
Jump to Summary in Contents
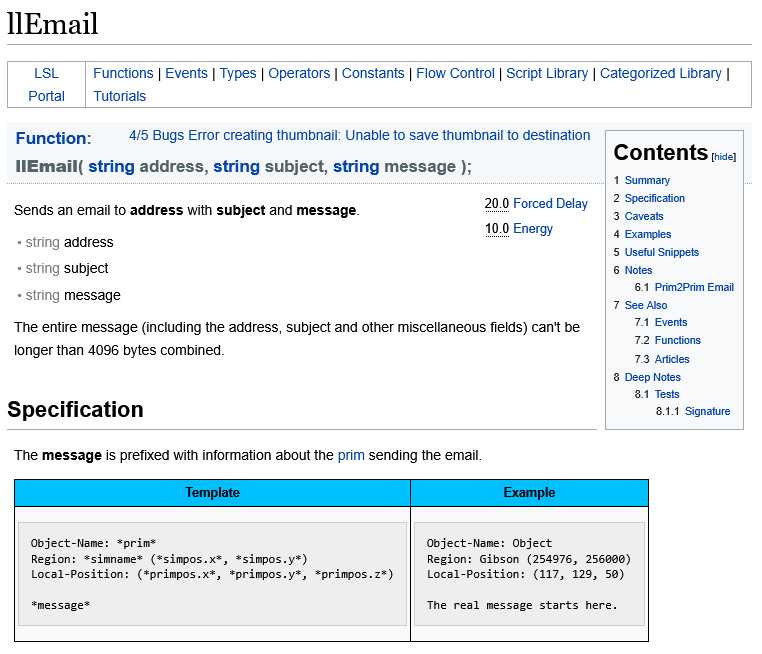[x=647, y=180]
